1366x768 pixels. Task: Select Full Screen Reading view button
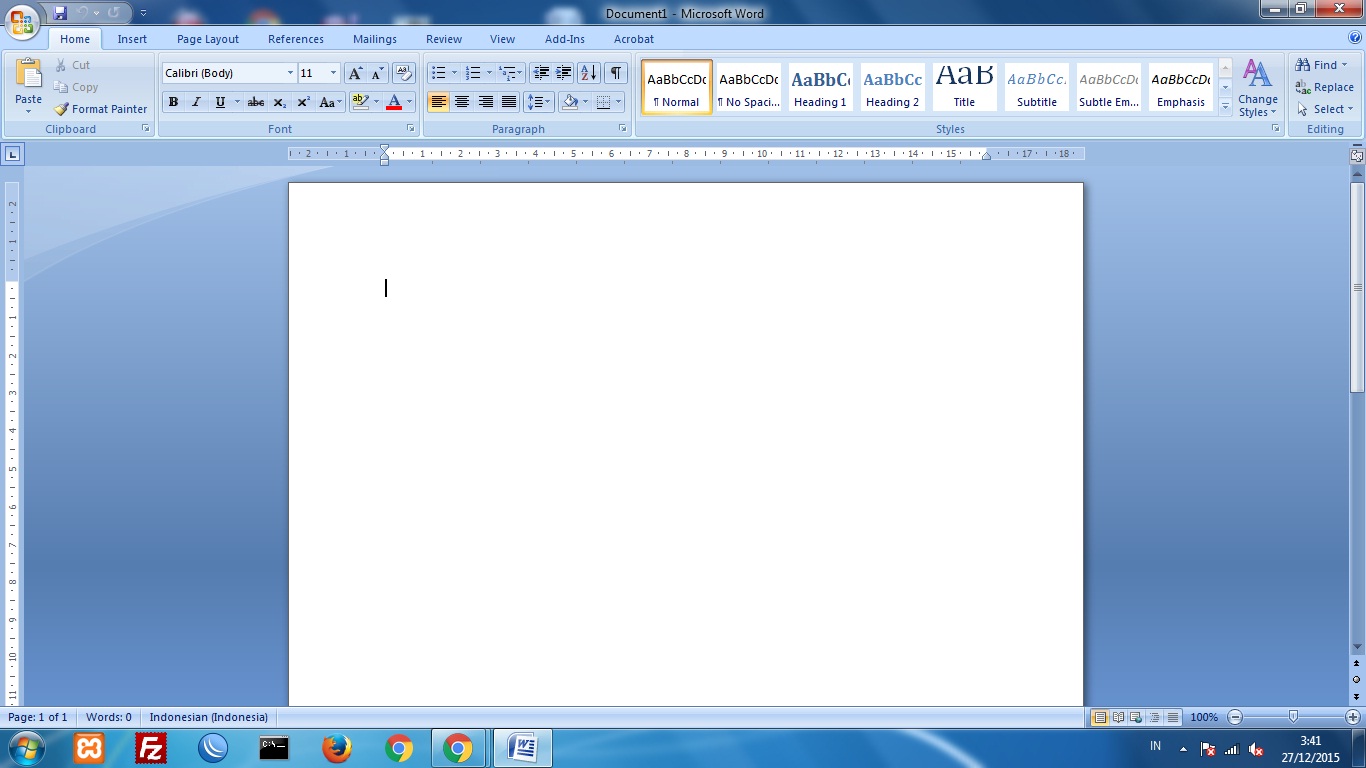[1118, 717]
